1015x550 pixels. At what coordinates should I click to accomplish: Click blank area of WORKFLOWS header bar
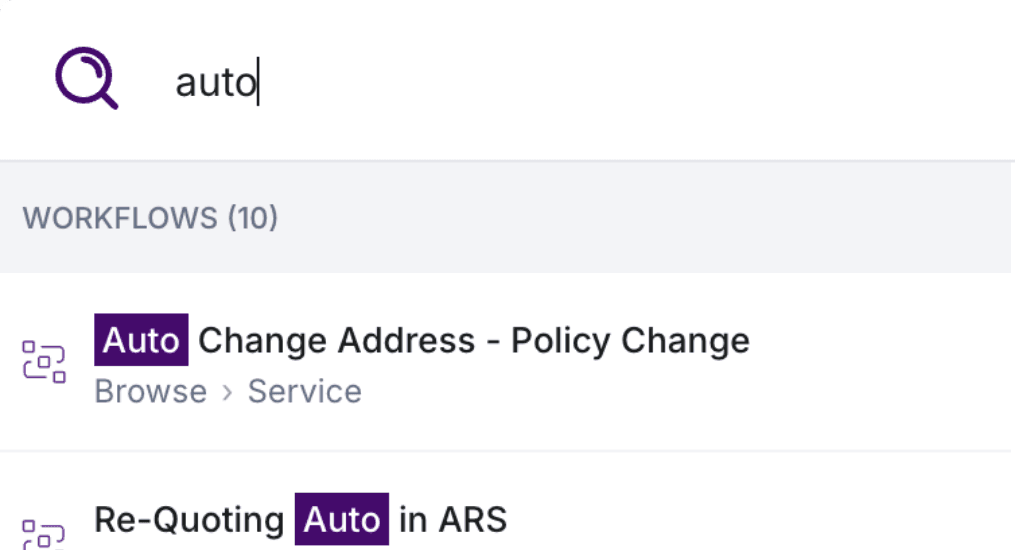click(x=650, y=218)
